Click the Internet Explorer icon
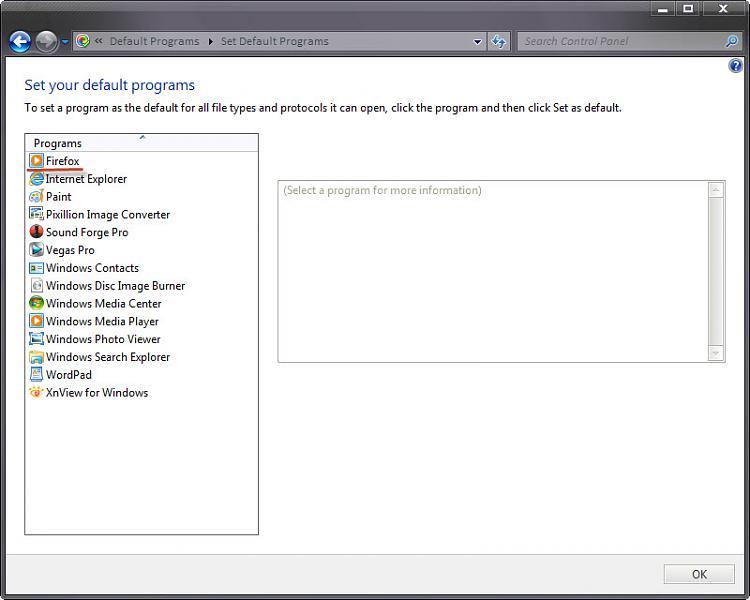Image resolution: width=750 pixels, height=600 pixels. tap(36, 179)
